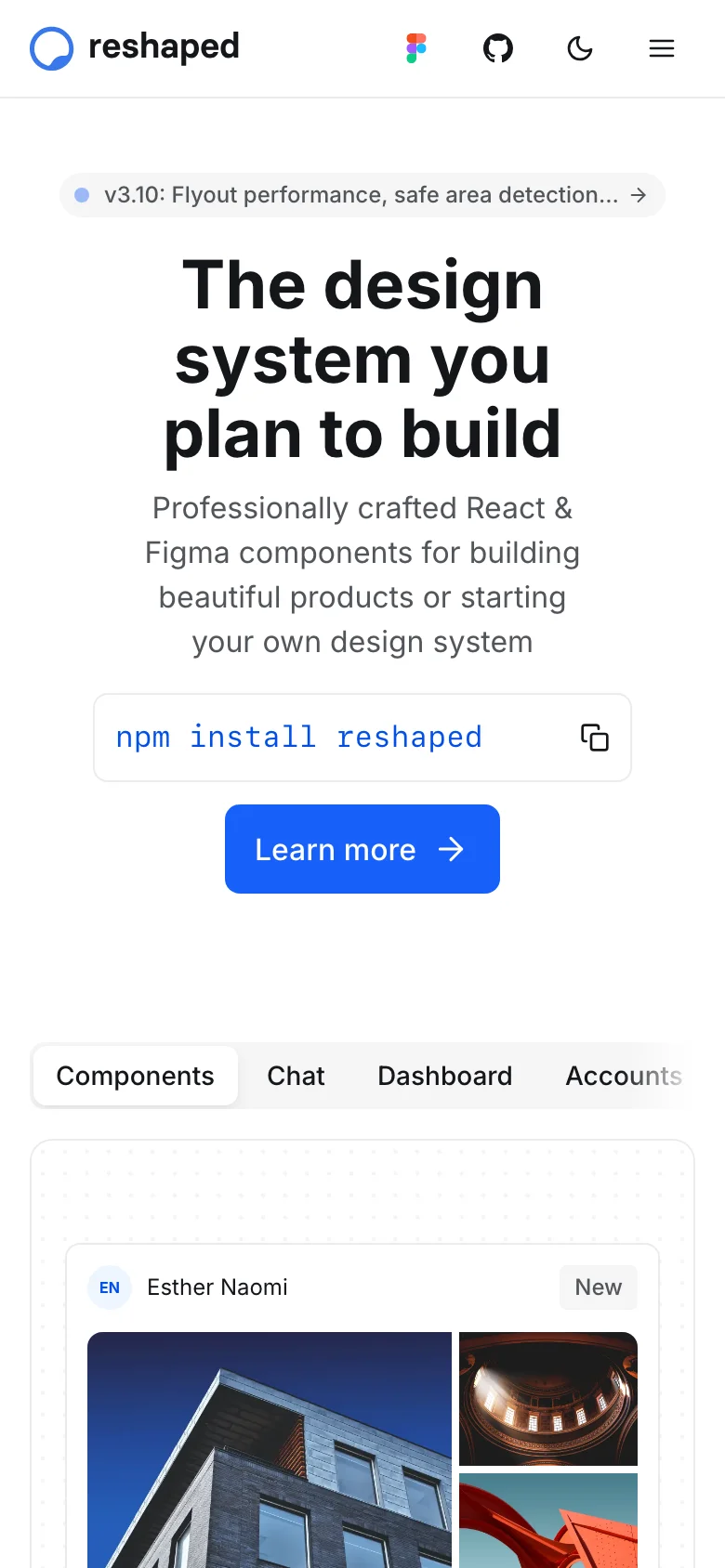The width and height of the screenshot is (725, 1568).
Task: Open the blue building photo thumbnail
Action: coord(270,1449)
